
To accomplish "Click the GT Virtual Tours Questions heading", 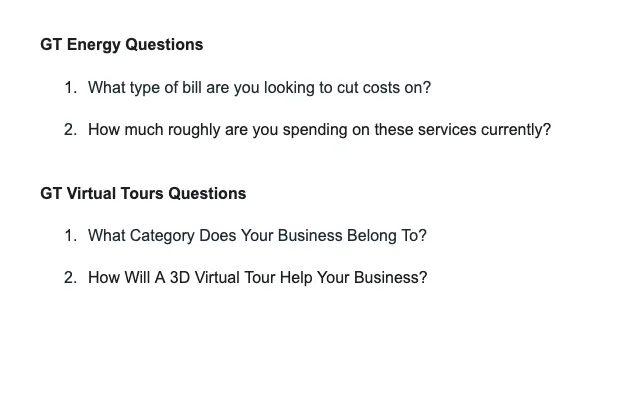I will (x=143, y=193).
